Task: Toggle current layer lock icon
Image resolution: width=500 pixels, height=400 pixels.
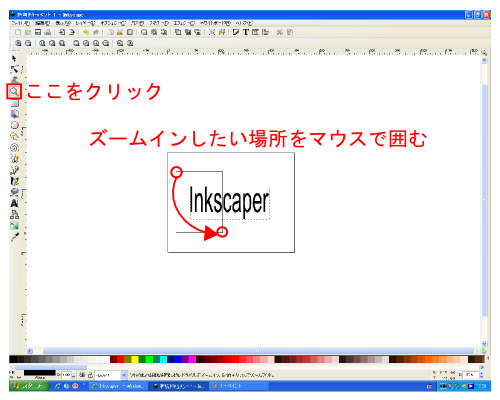Action: pos(90,375)
